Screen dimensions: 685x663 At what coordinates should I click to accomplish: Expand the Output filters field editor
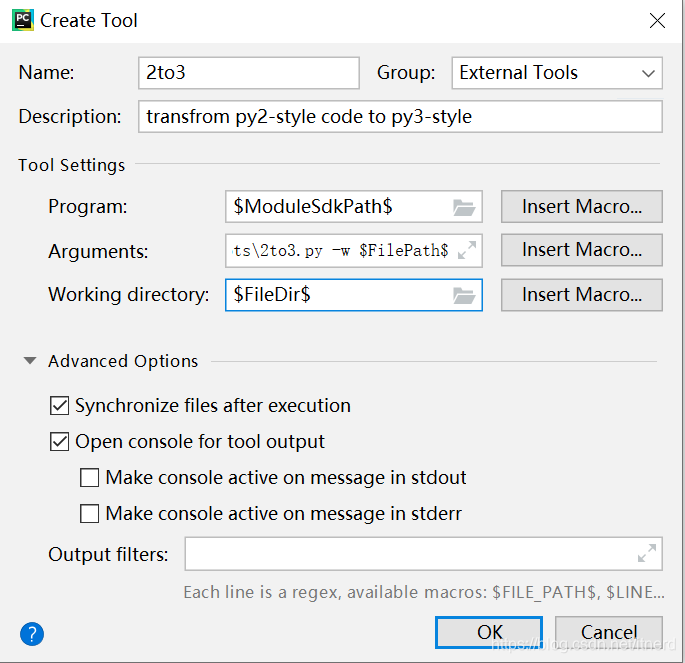647,553
